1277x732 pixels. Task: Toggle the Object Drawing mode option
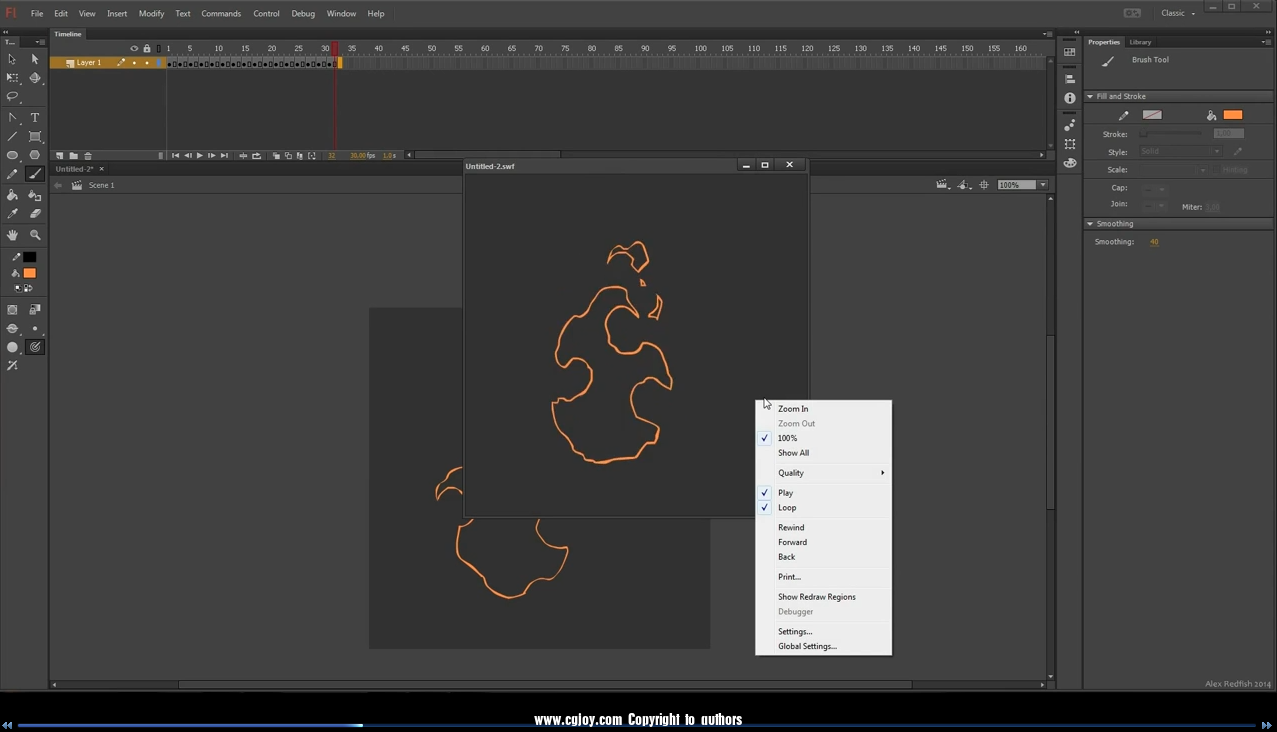[12, 310]
